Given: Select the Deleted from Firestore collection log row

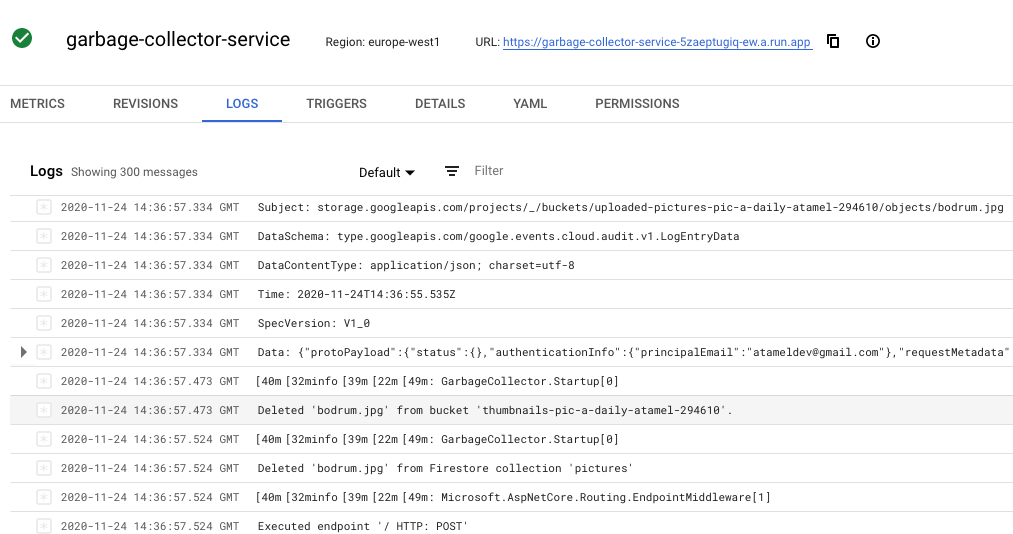Looking at the screenshot, I should (445, 468).
